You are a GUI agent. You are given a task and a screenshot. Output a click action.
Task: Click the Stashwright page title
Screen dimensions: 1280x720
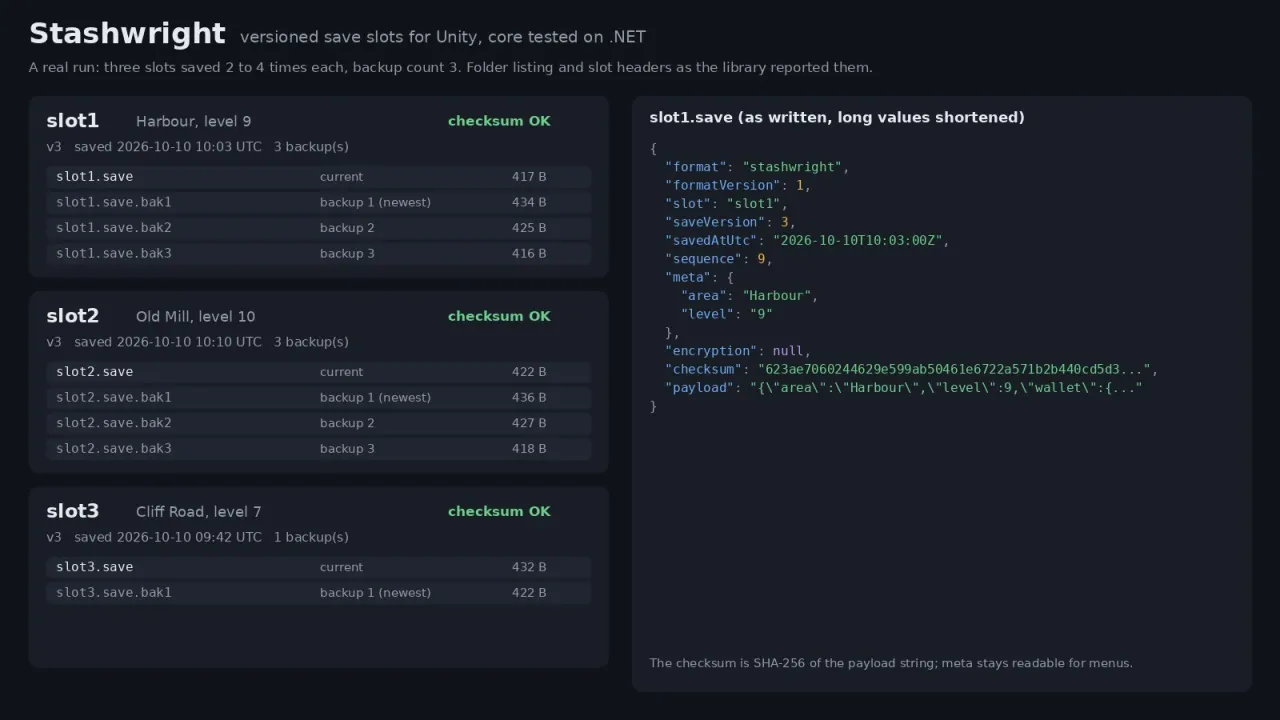click(127, 34)
